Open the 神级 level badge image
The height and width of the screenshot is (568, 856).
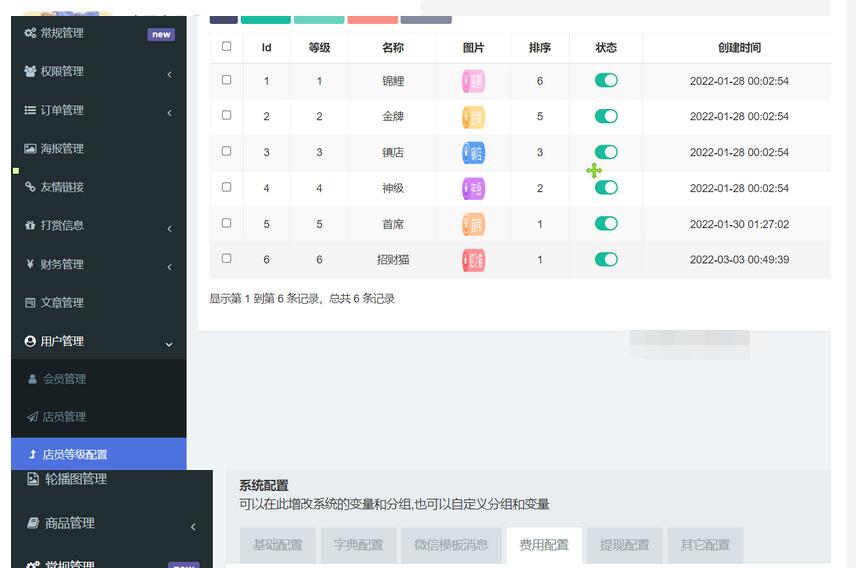click(x=473, y=189)
